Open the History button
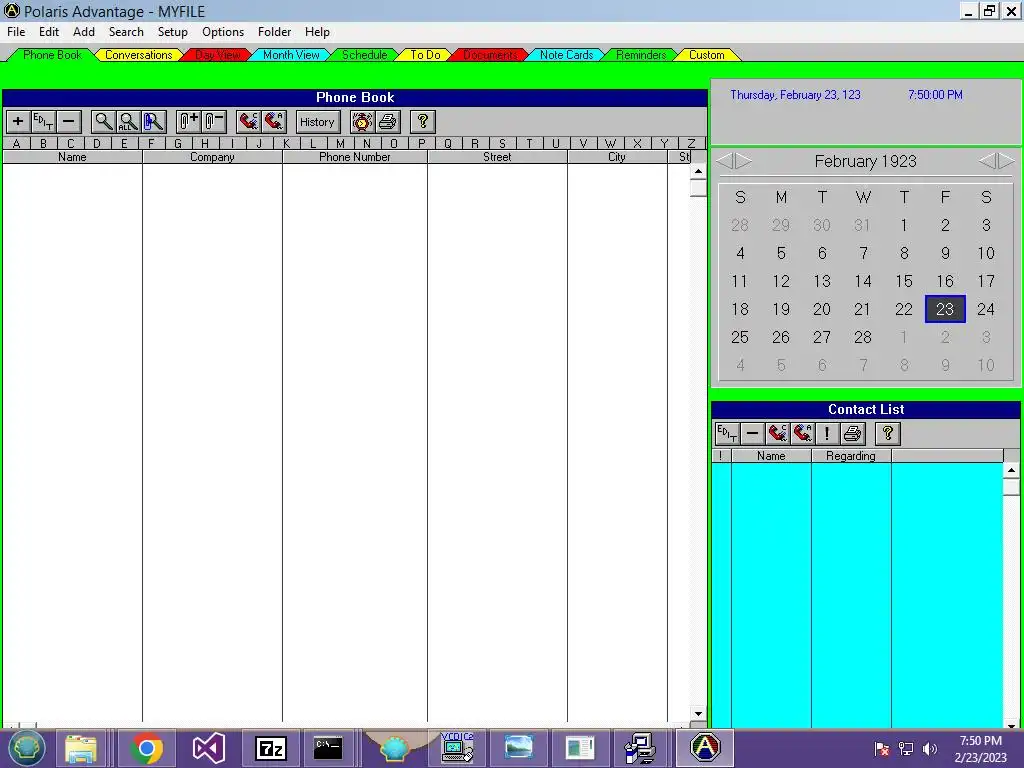1024x768 pixels. (317, 121)
